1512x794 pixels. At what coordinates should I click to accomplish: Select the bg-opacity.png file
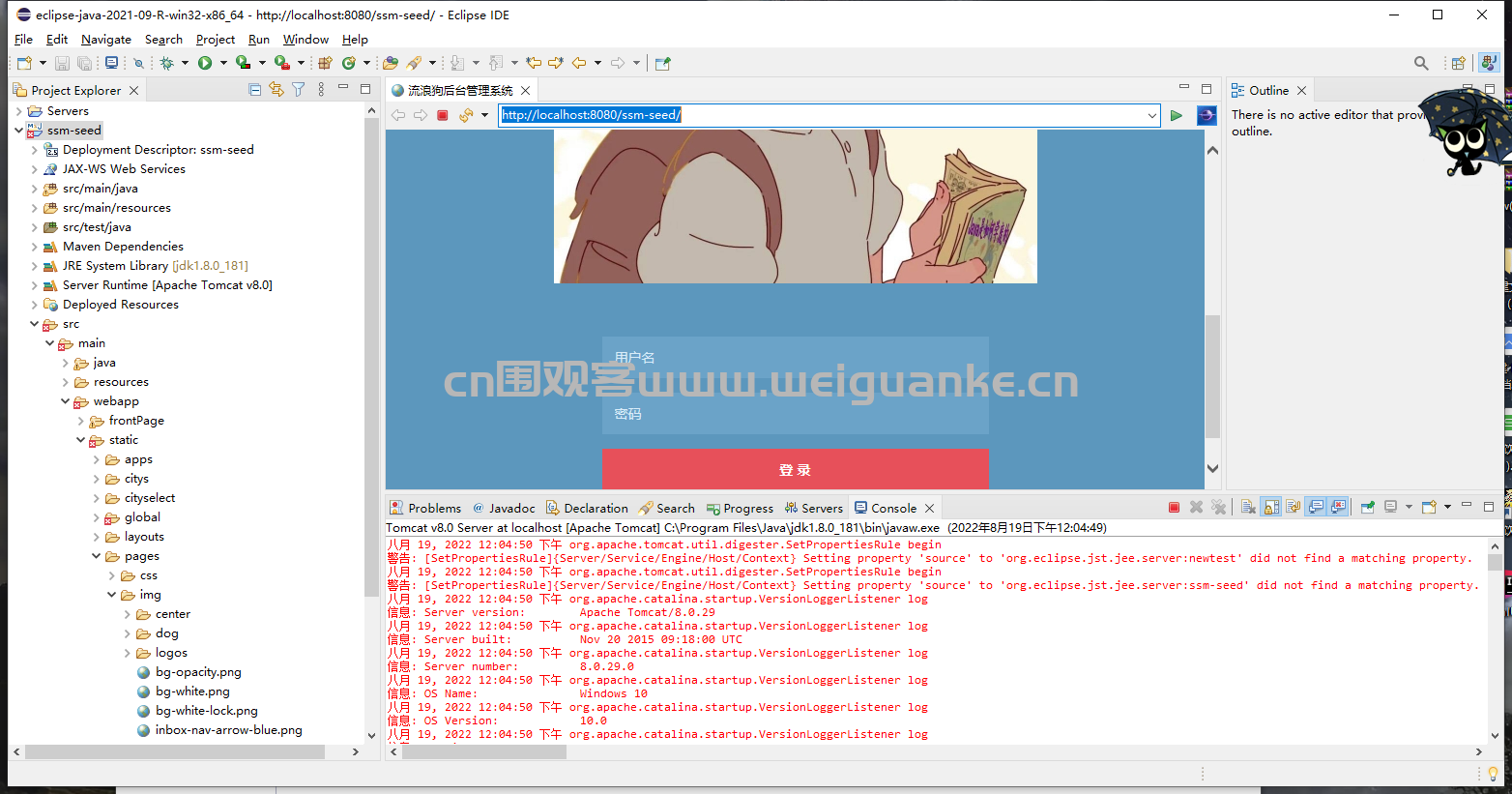click(x=189, y=672)
